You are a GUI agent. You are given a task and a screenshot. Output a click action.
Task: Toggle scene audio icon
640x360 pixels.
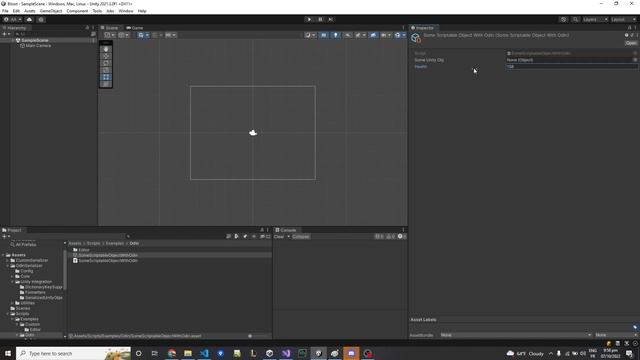[347, 35]
